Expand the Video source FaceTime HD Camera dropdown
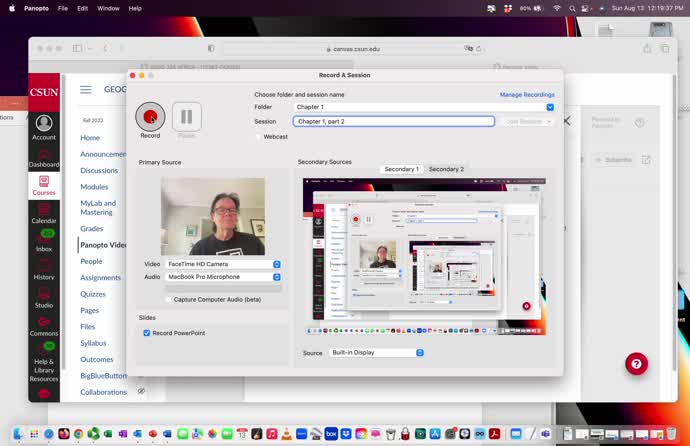This screenshot has width=690, height=446. point(223,264)
